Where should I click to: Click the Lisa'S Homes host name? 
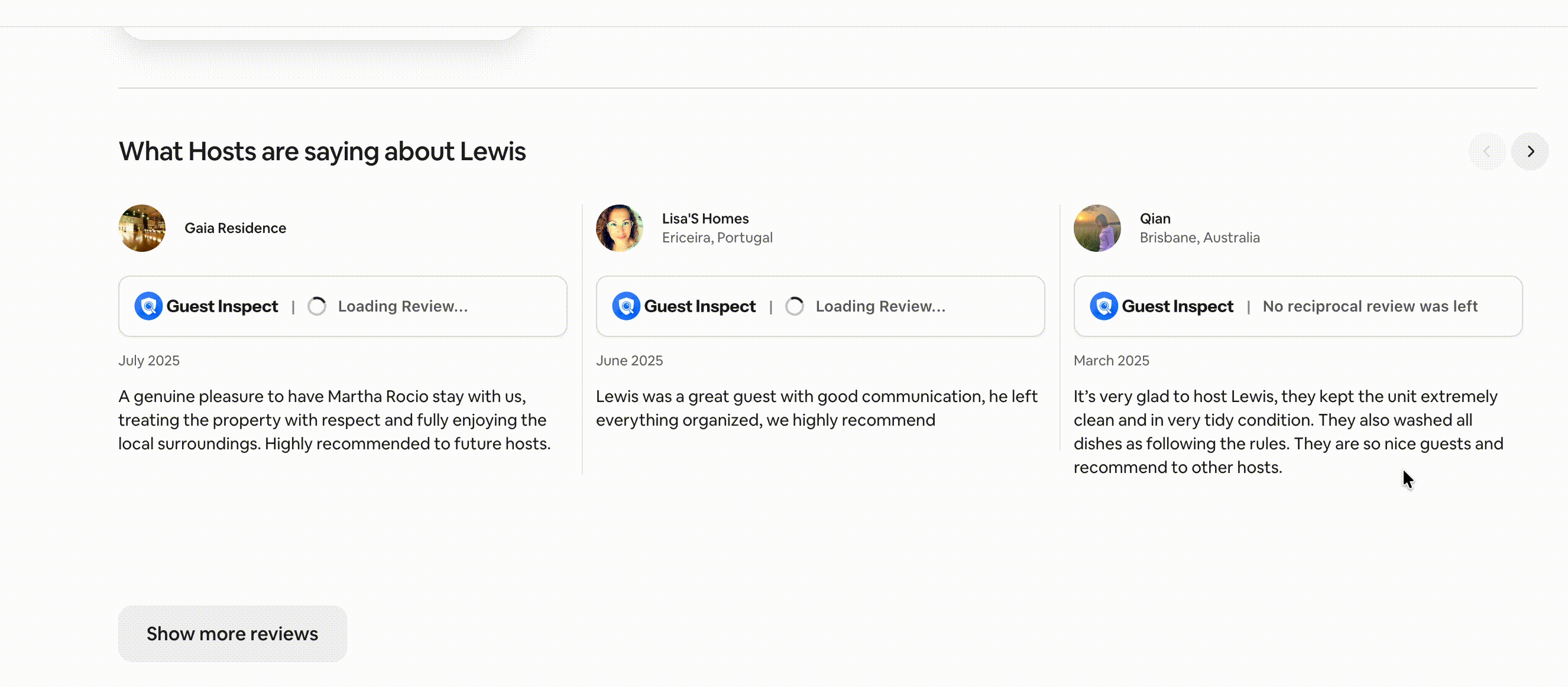coord(705,218)
